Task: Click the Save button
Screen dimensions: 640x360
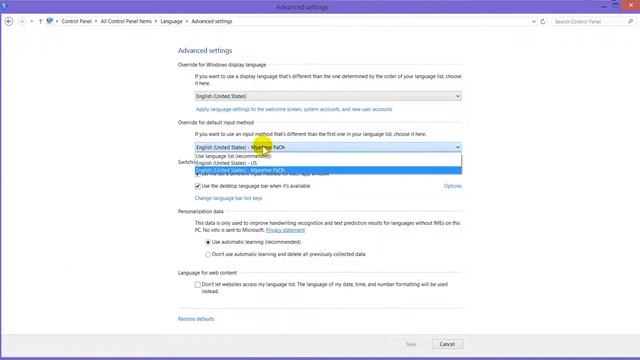Action: pyautogui.click(x=411, y=344)
